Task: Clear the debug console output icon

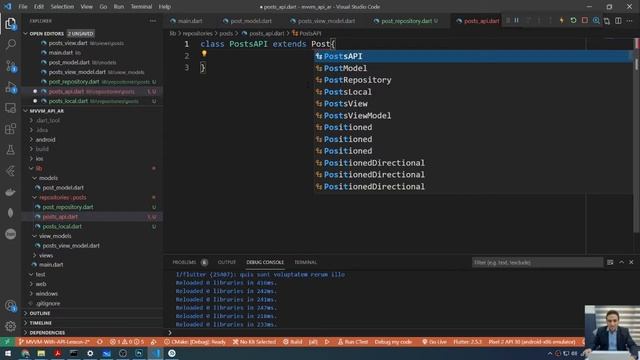Action: pyautogui.click(x=610, y=262)
